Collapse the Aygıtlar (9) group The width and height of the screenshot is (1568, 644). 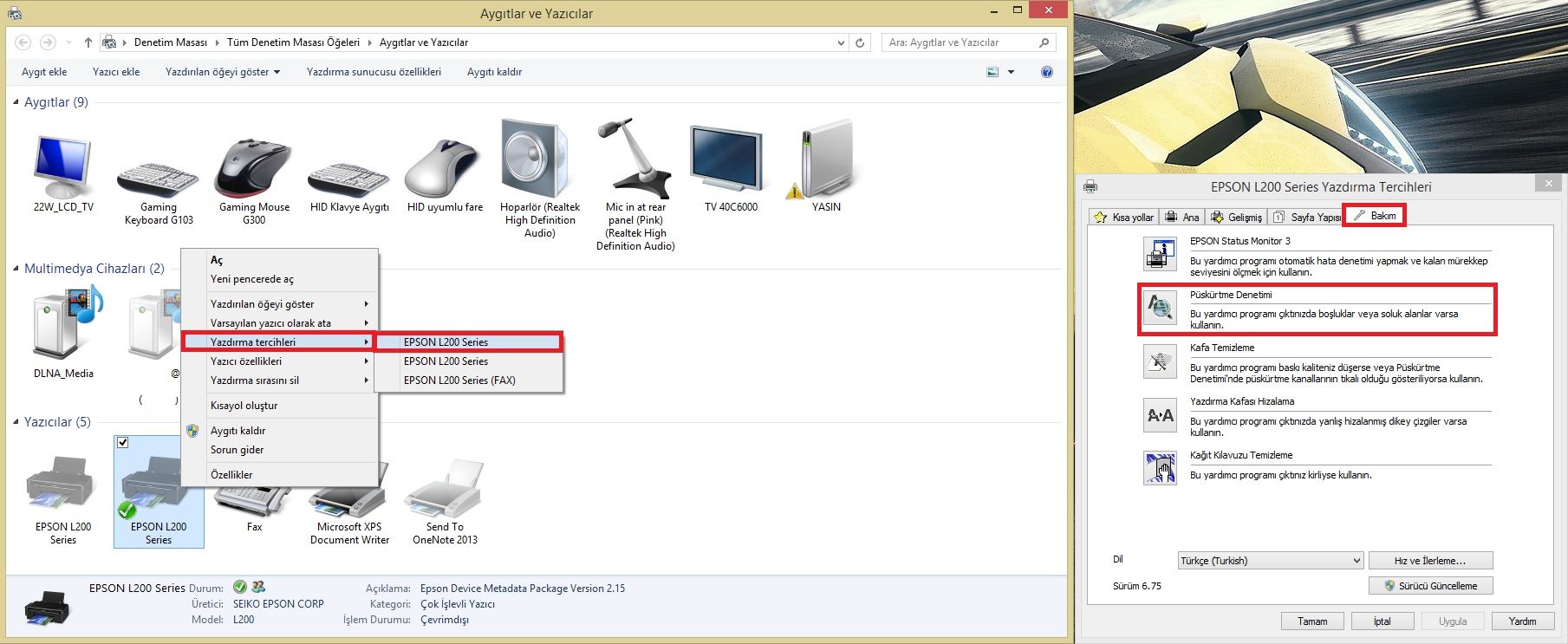16,102
